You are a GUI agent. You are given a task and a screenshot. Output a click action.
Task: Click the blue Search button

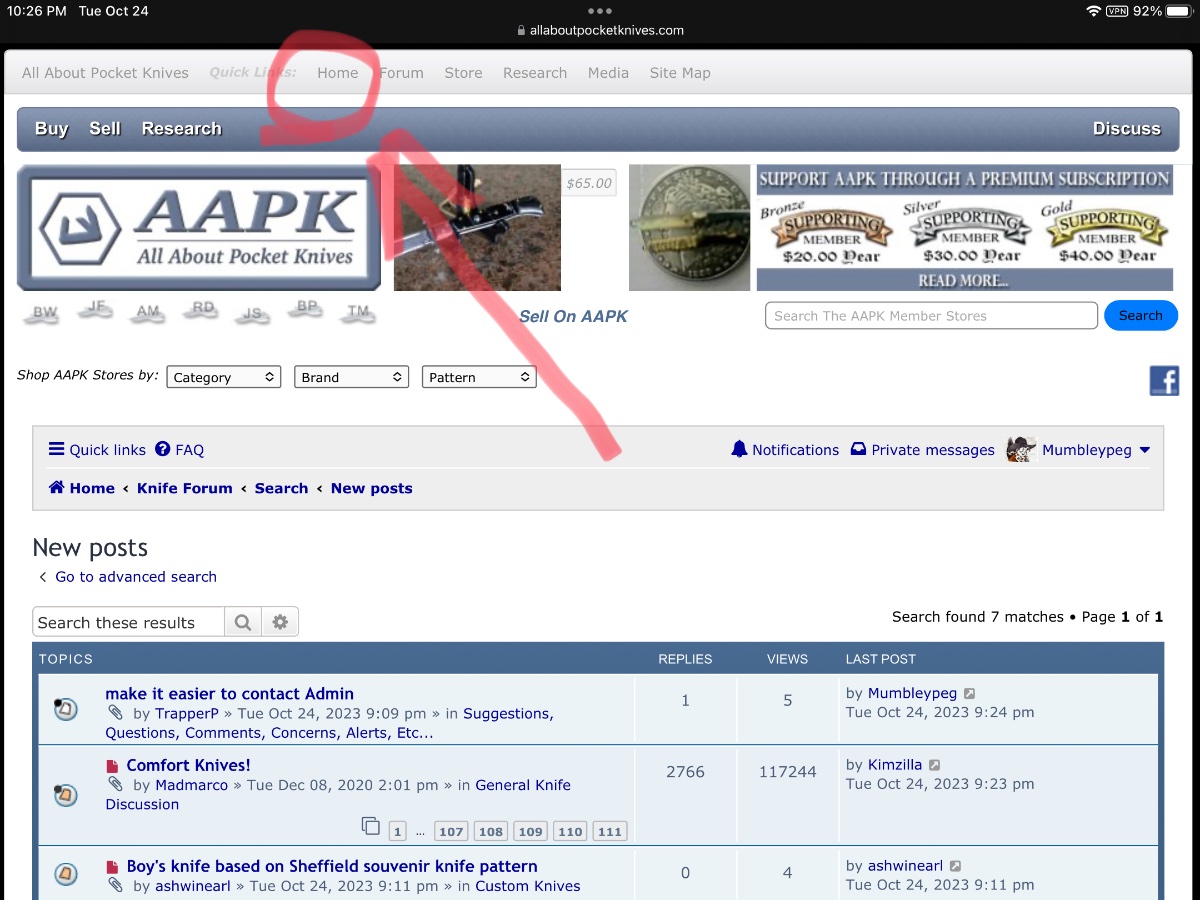(1141, 315)
